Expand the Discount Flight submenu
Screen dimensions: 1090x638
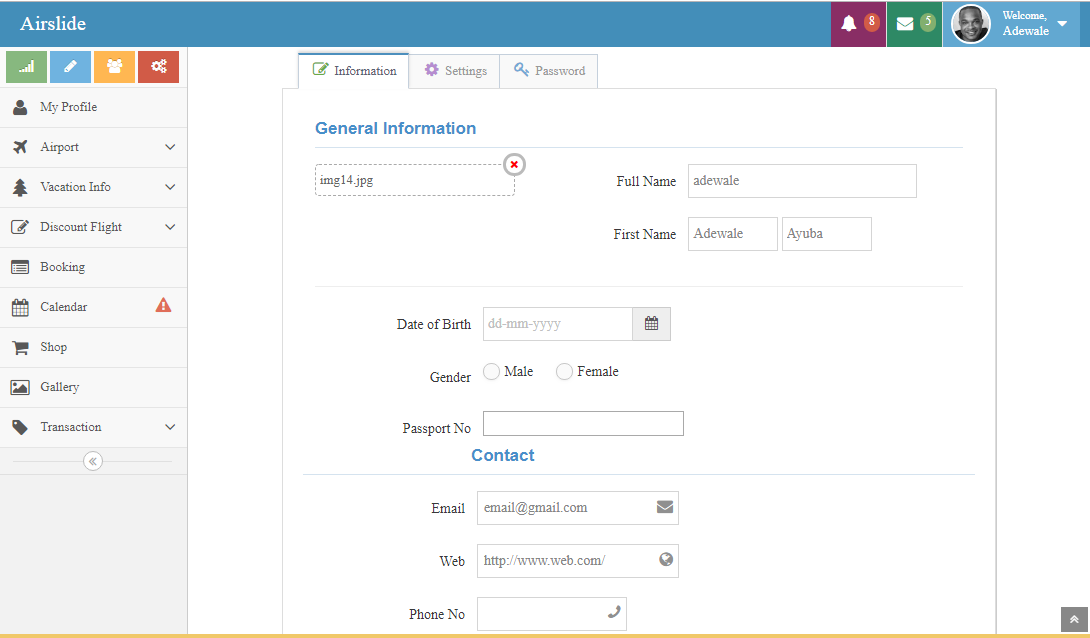[94, 227]
